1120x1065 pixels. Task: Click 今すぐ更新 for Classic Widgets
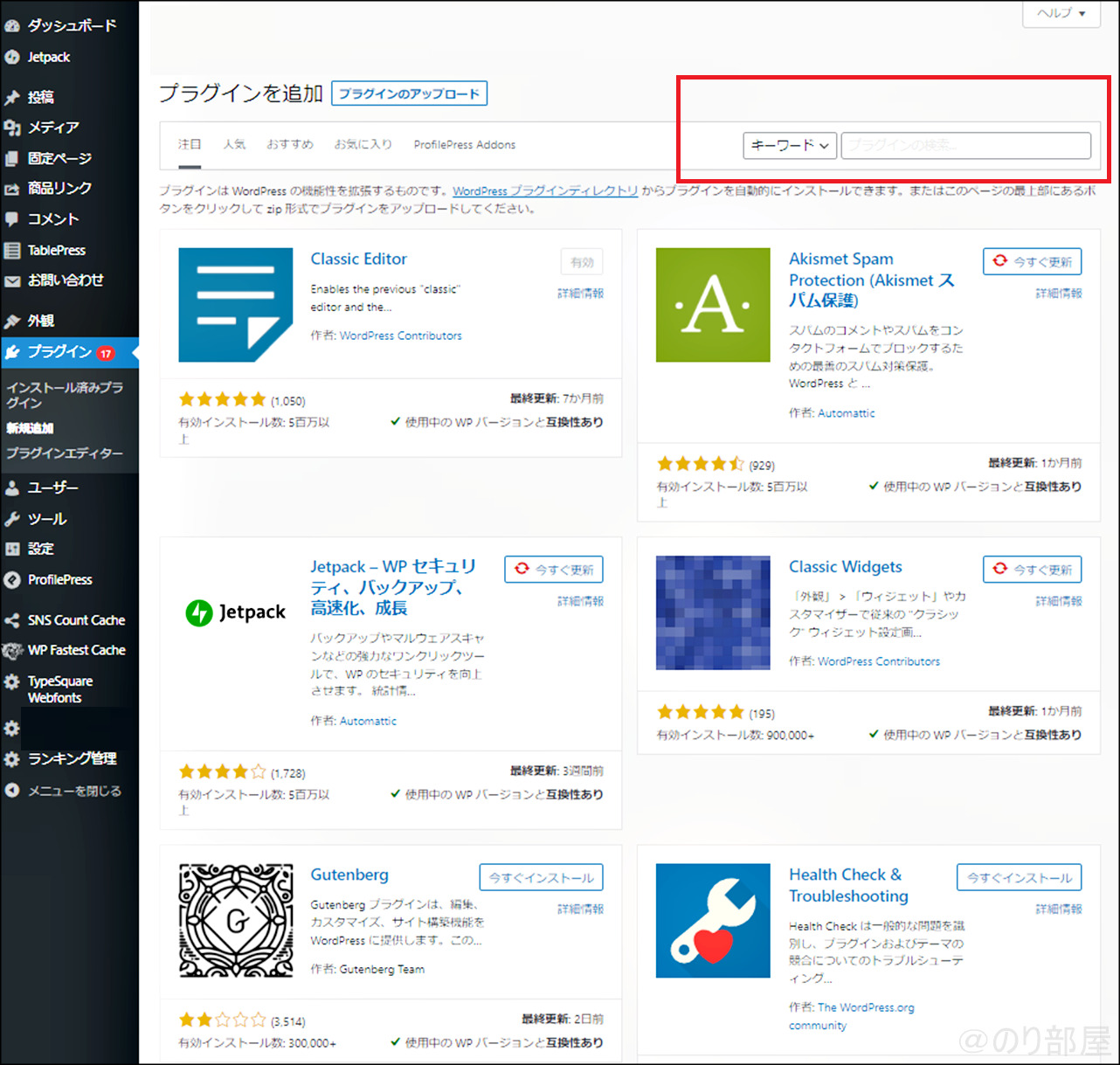1033,570
